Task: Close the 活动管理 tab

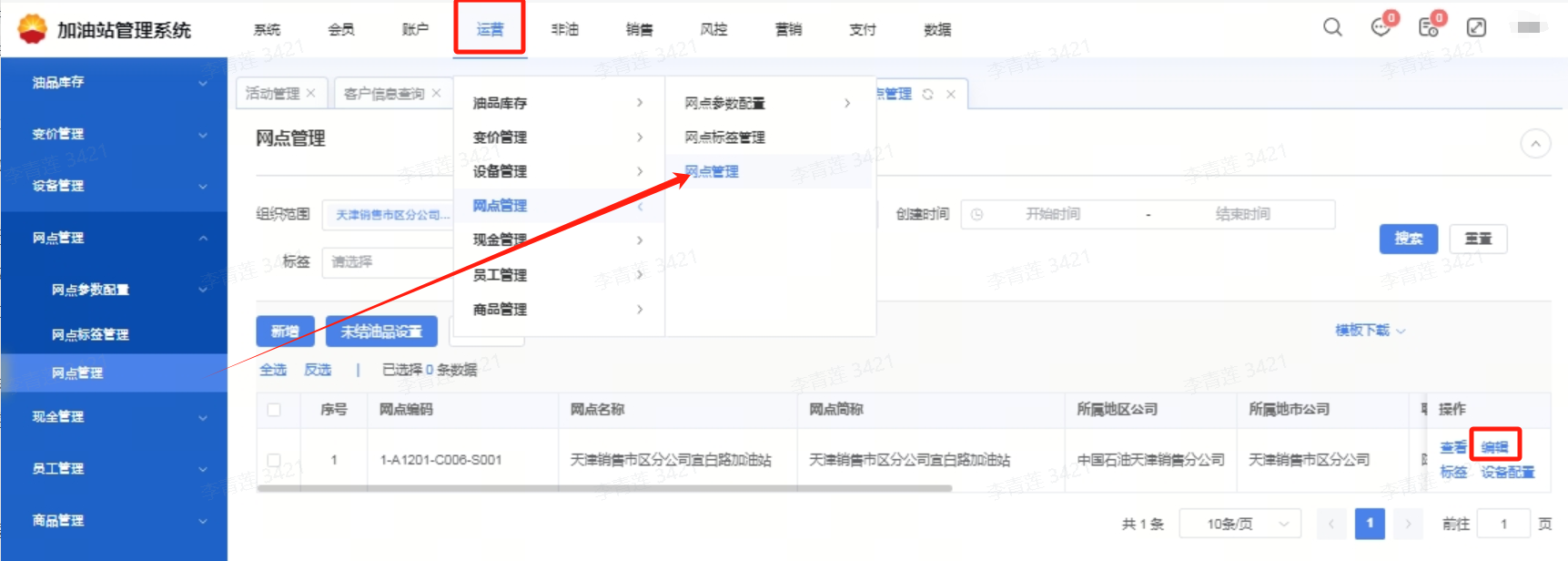Action: coord(311,94)
